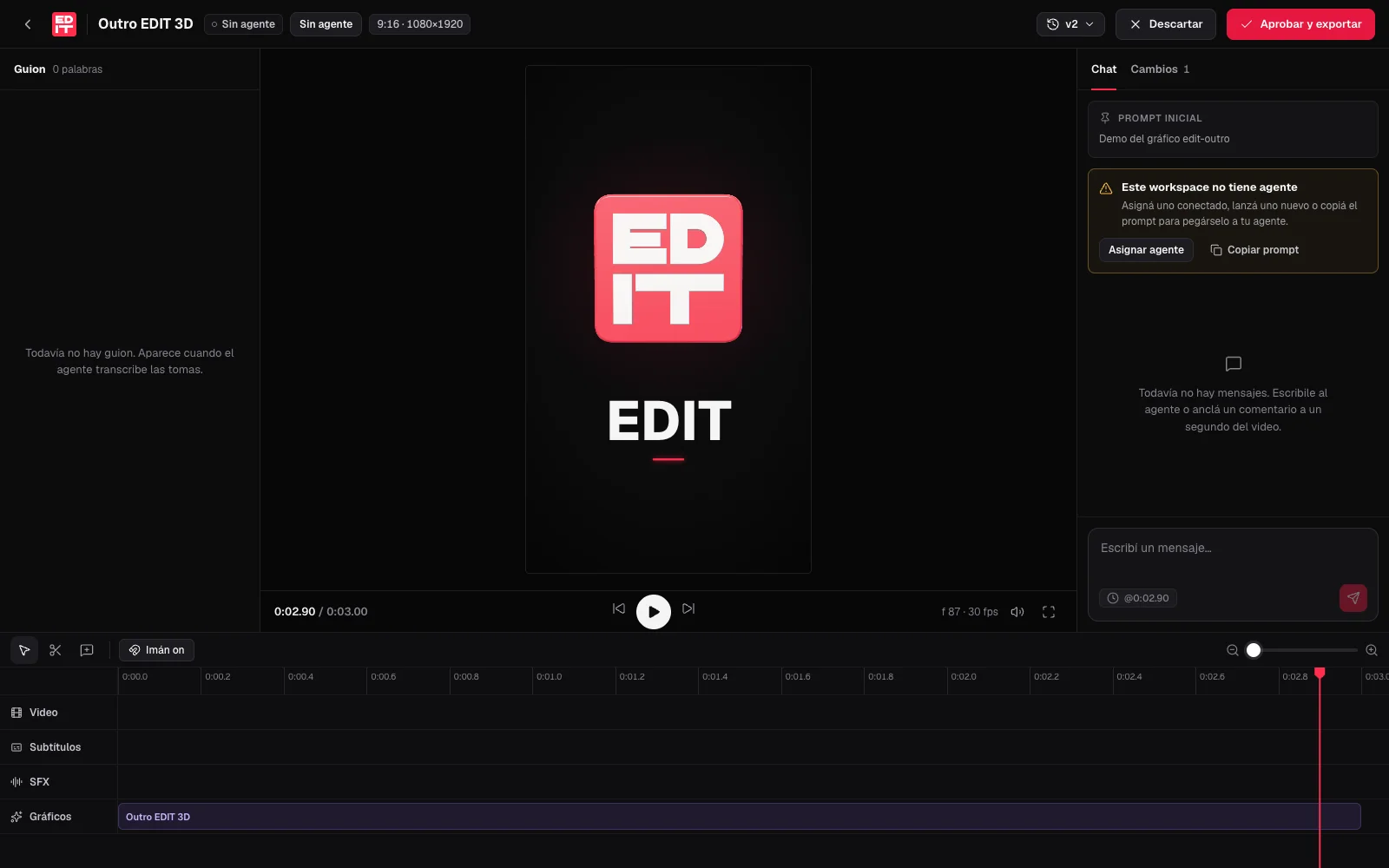Click the Sin agente status badge with circle
Screen dimensions: 1389x868
[x=243, y=24]
